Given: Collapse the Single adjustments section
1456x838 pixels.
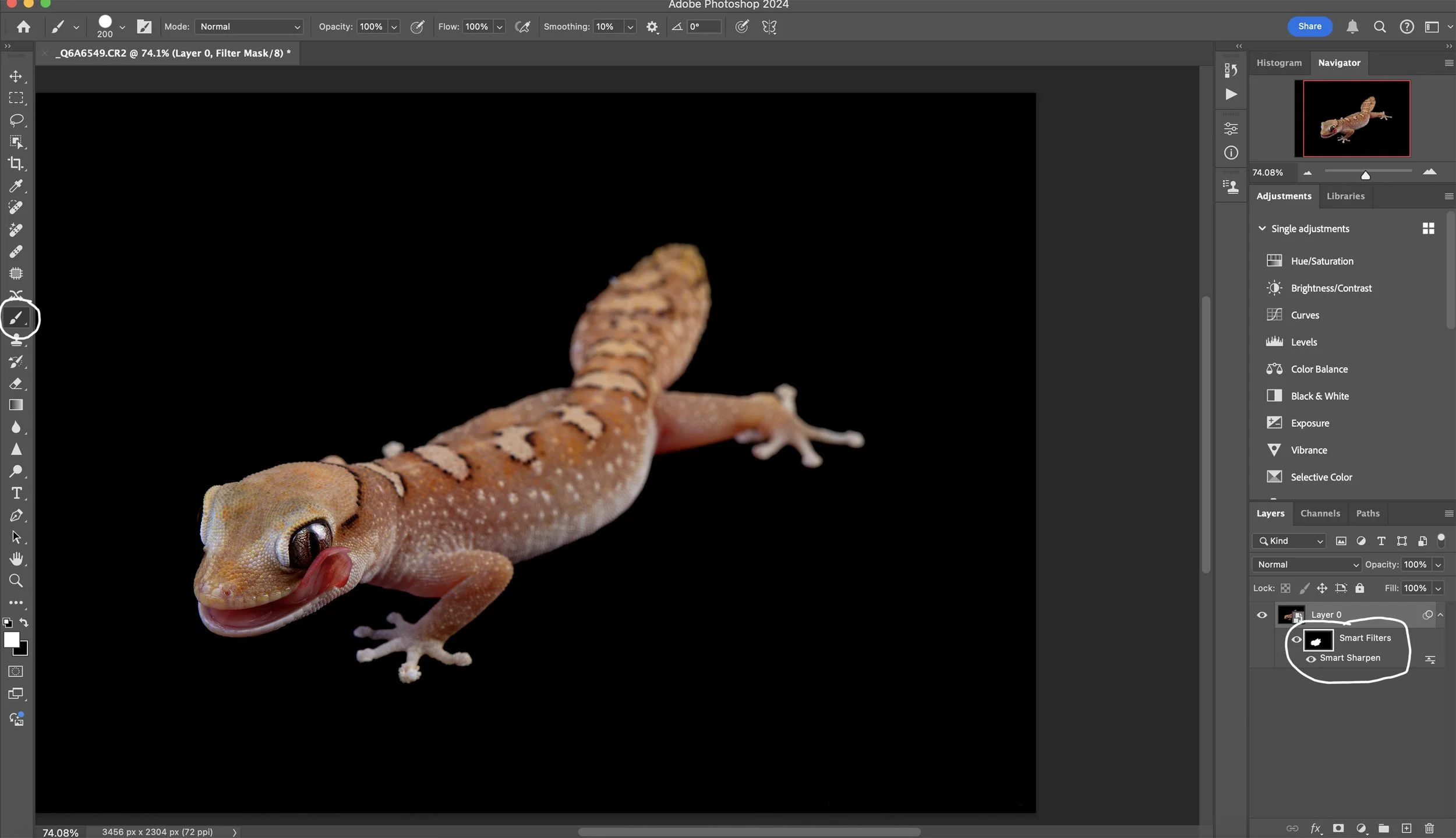Looking at the screenshot, I should pyautogui.click(x=1262, y=228).
